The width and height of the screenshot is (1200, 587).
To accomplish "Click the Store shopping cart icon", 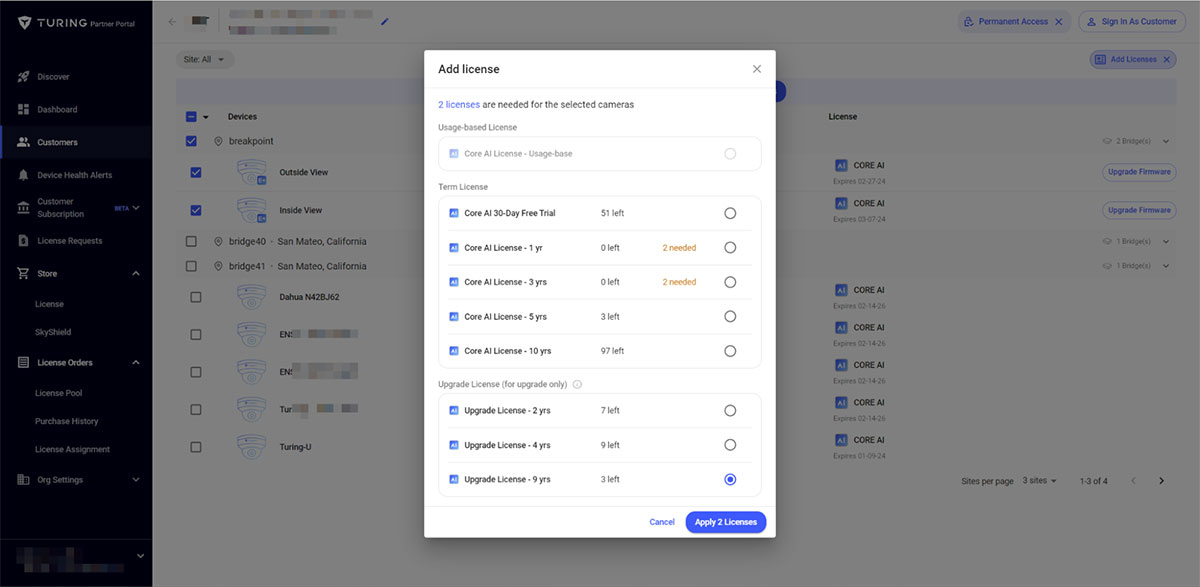I will 25,273.
